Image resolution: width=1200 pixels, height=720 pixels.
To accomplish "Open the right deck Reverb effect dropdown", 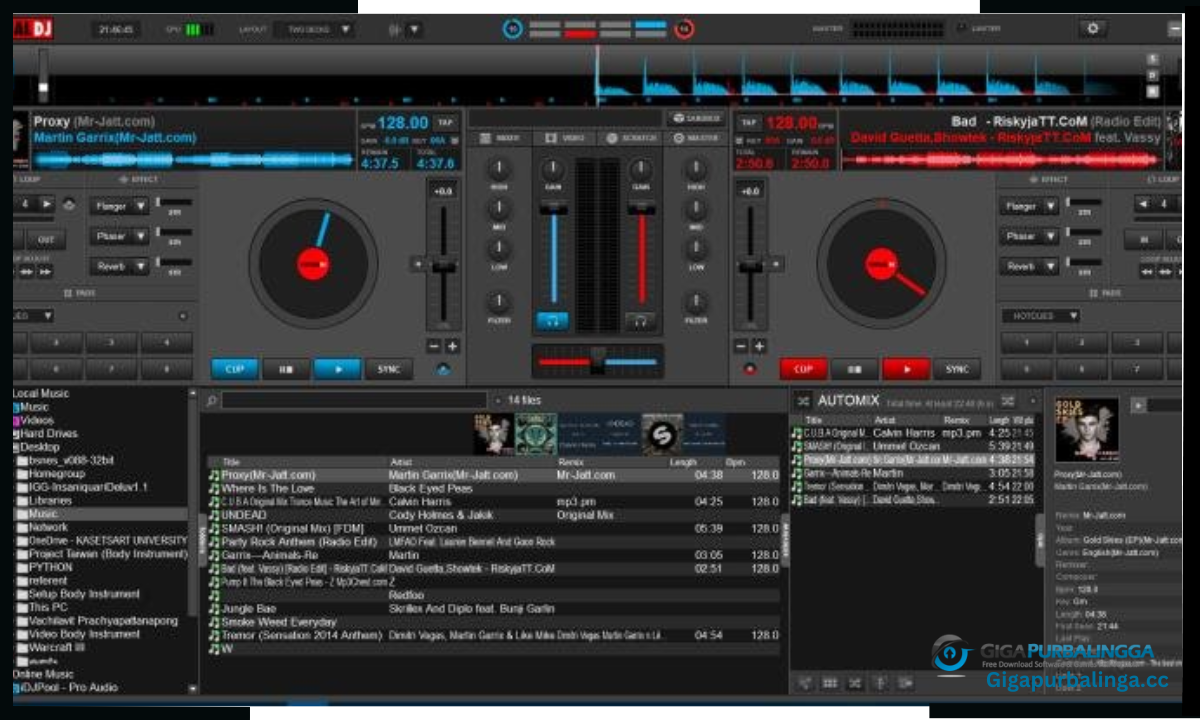I will 1028,267.
